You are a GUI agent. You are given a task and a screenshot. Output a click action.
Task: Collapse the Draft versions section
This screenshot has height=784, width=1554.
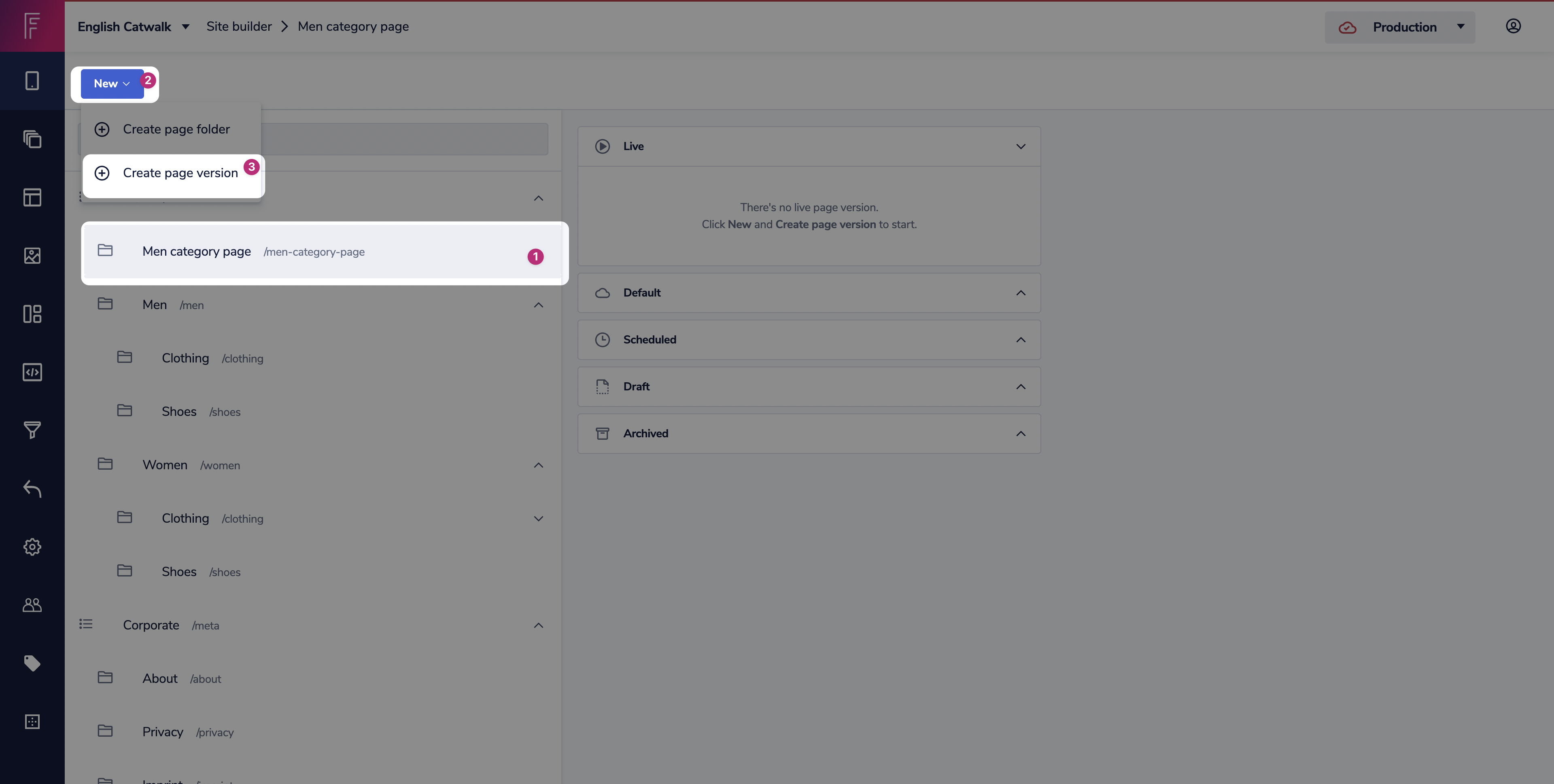pyautogui.click(x=1020, y=387)
